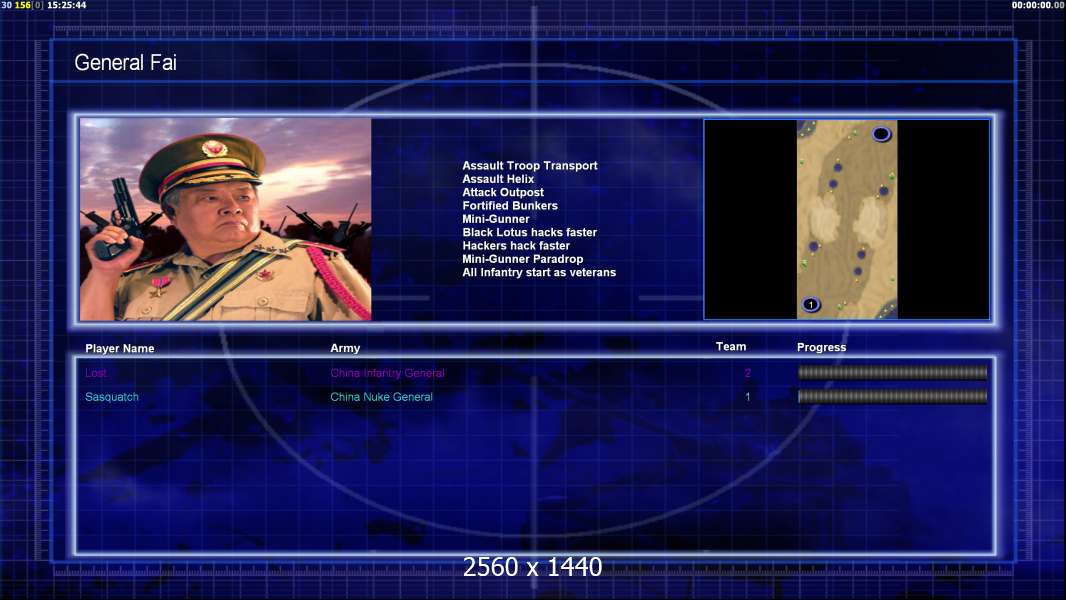Click the Team column header
The height and width of the screenshot is (600, 1066).
[731, 347]
